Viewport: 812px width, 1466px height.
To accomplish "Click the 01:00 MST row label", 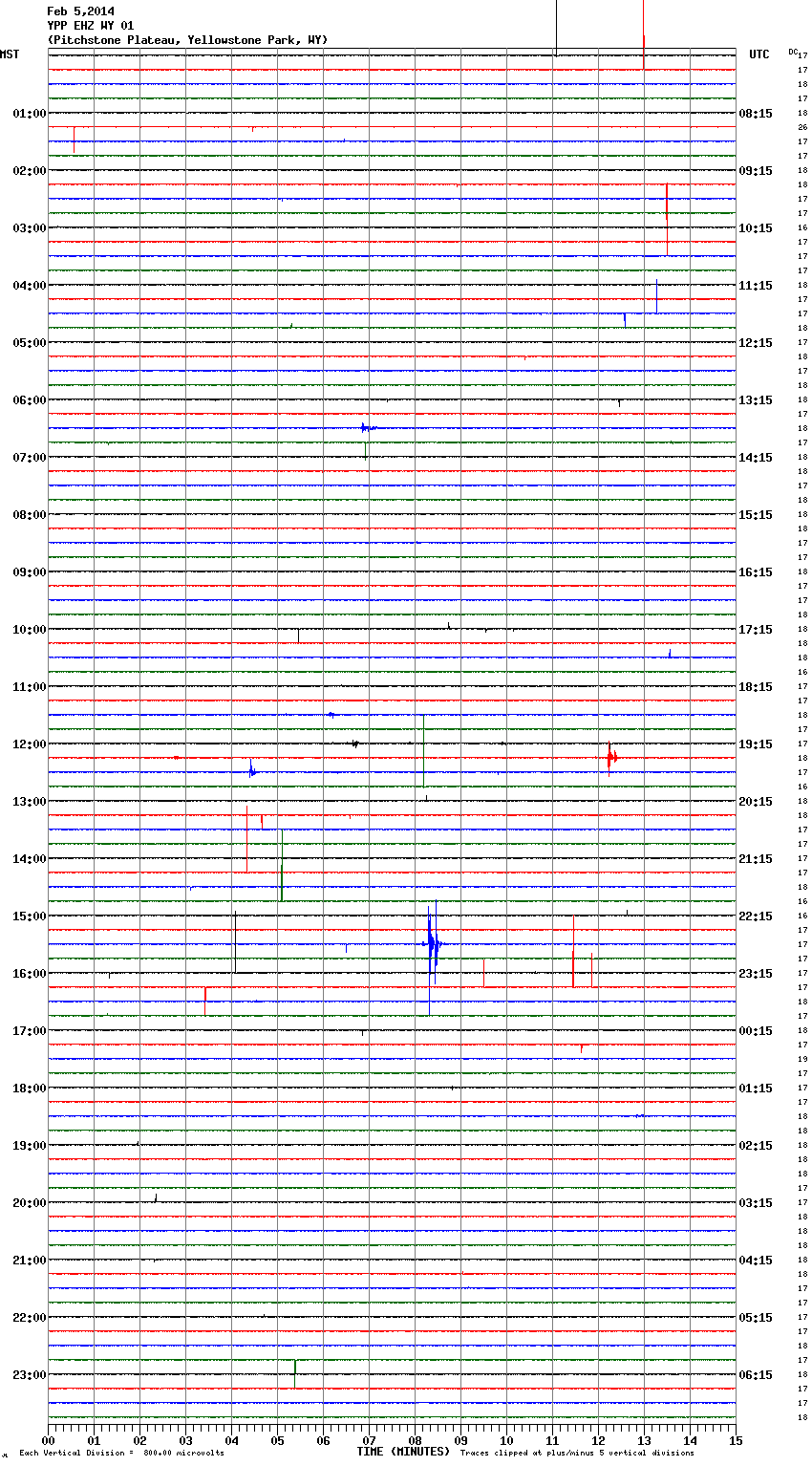I will click(x=29, y=113).
